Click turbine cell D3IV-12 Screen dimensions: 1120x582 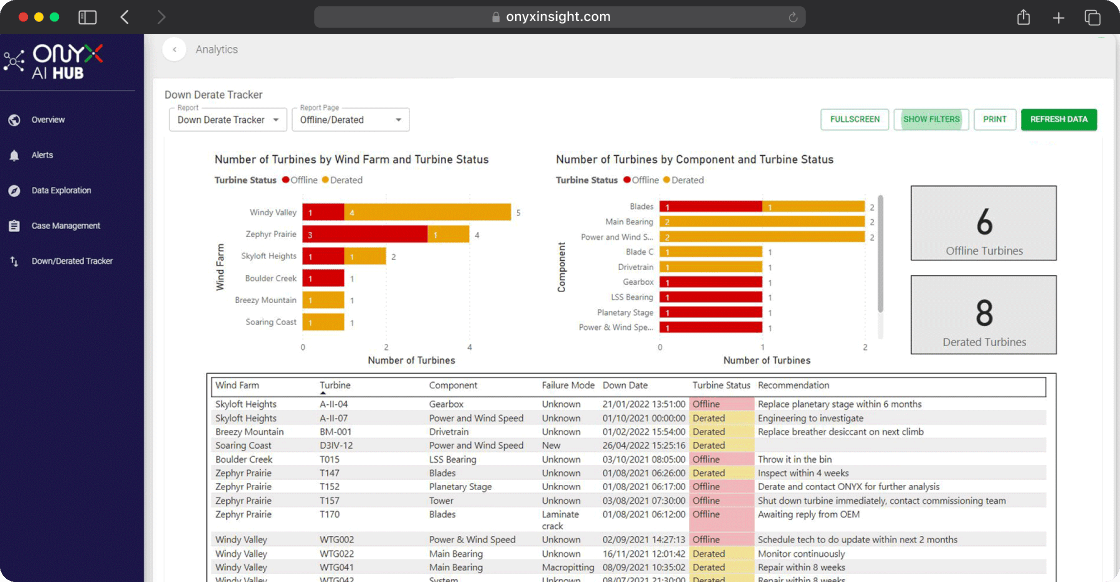(336, 446)
